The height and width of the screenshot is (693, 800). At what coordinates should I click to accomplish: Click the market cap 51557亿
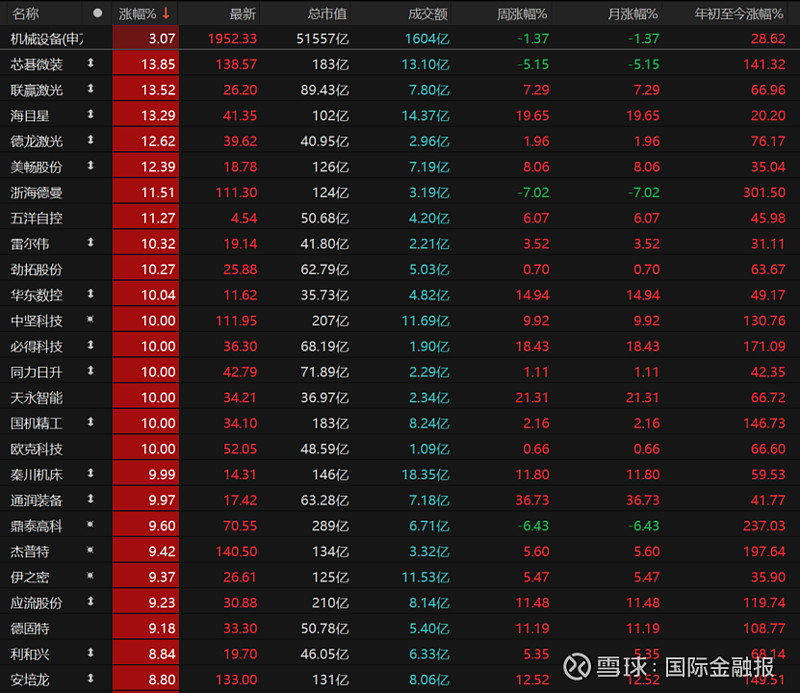coord(322,39)
